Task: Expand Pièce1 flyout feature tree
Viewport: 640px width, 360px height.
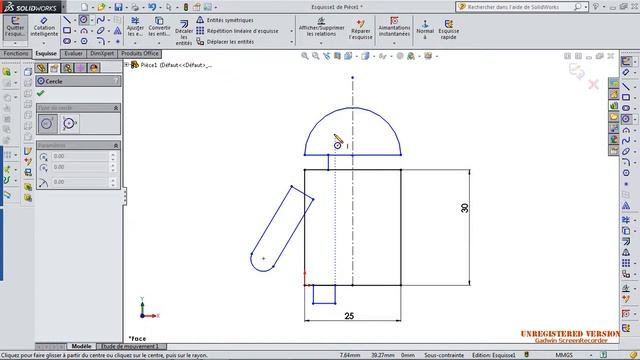Action: click(x=127, y=64)
